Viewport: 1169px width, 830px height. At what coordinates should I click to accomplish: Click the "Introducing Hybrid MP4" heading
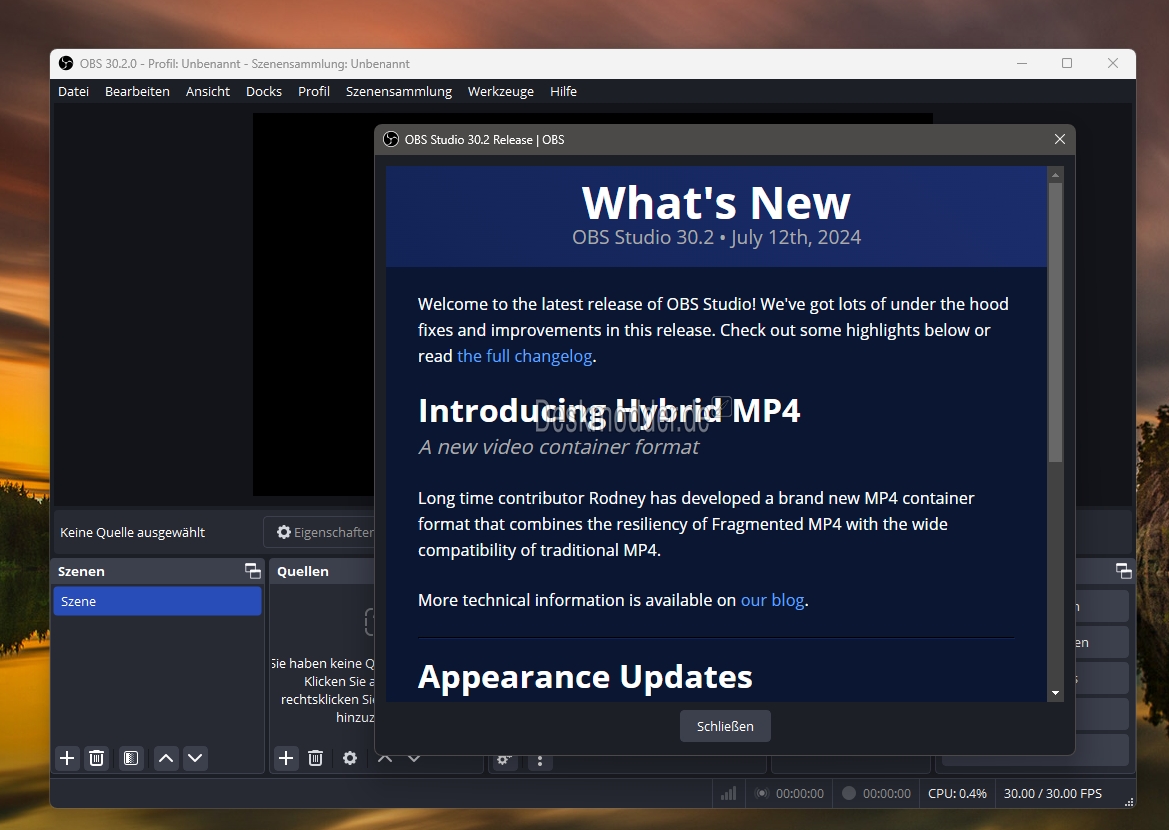[609, 410]
